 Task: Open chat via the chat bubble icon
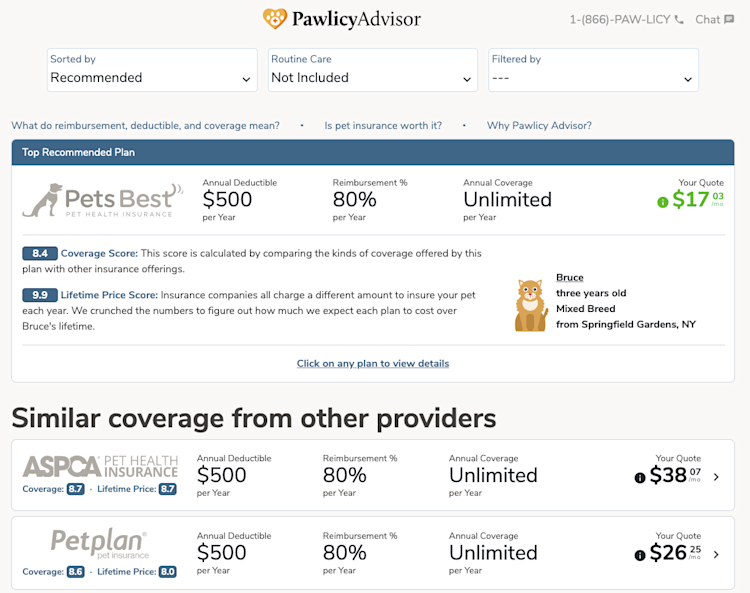729,19
